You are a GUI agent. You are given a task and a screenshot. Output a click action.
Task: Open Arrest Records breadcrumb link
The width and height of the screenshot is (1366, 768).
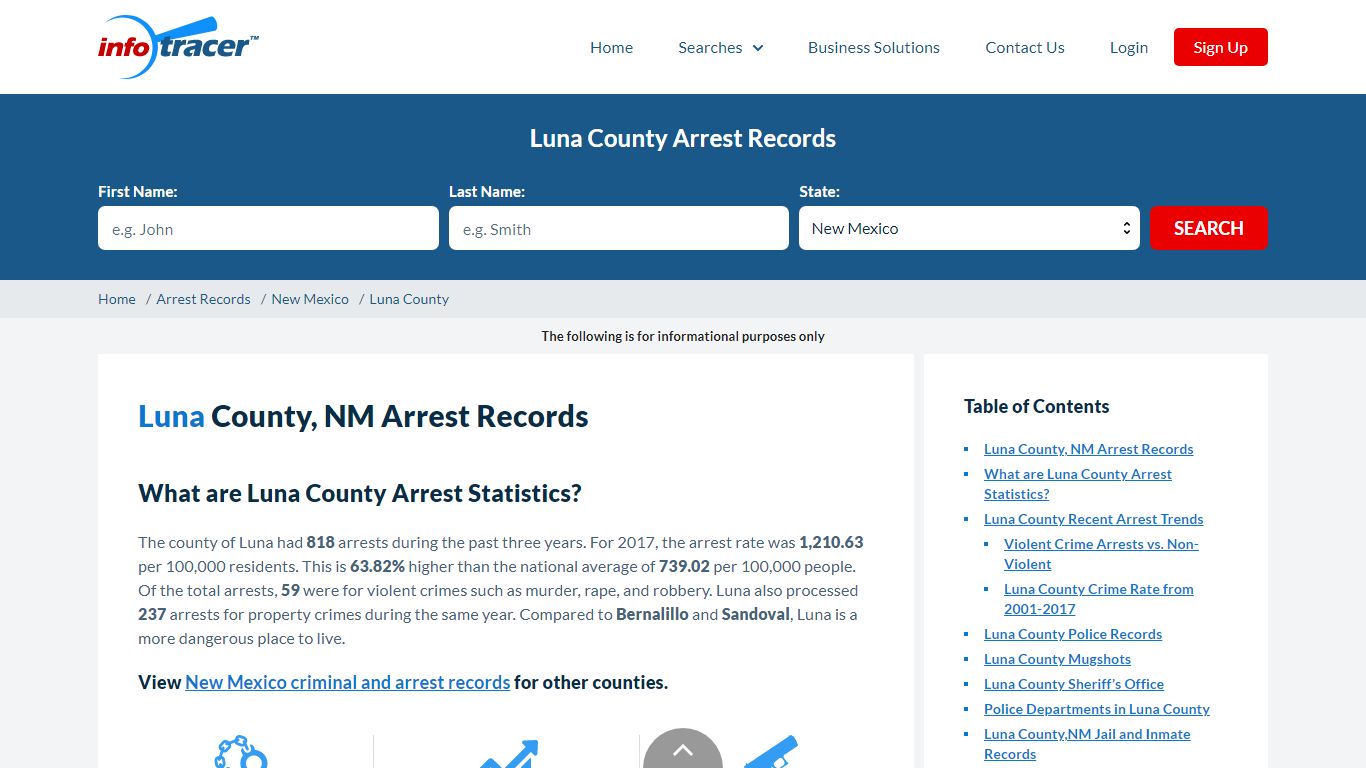(x=203, y=299)
